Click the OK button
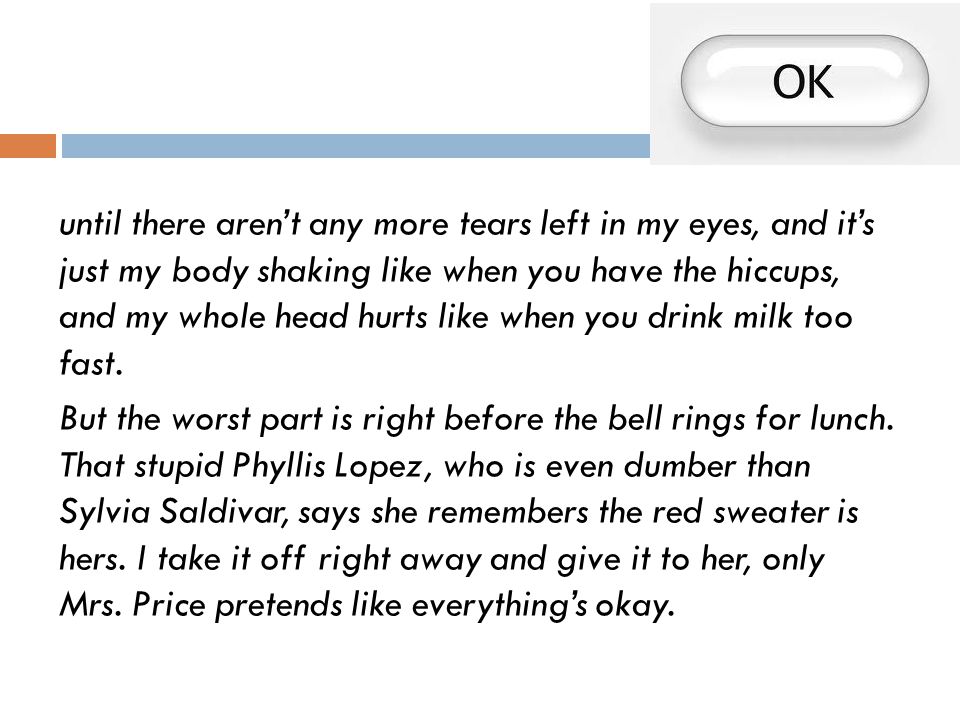Image resolution: width=960 pixels, height=720 pixels. 804,81
